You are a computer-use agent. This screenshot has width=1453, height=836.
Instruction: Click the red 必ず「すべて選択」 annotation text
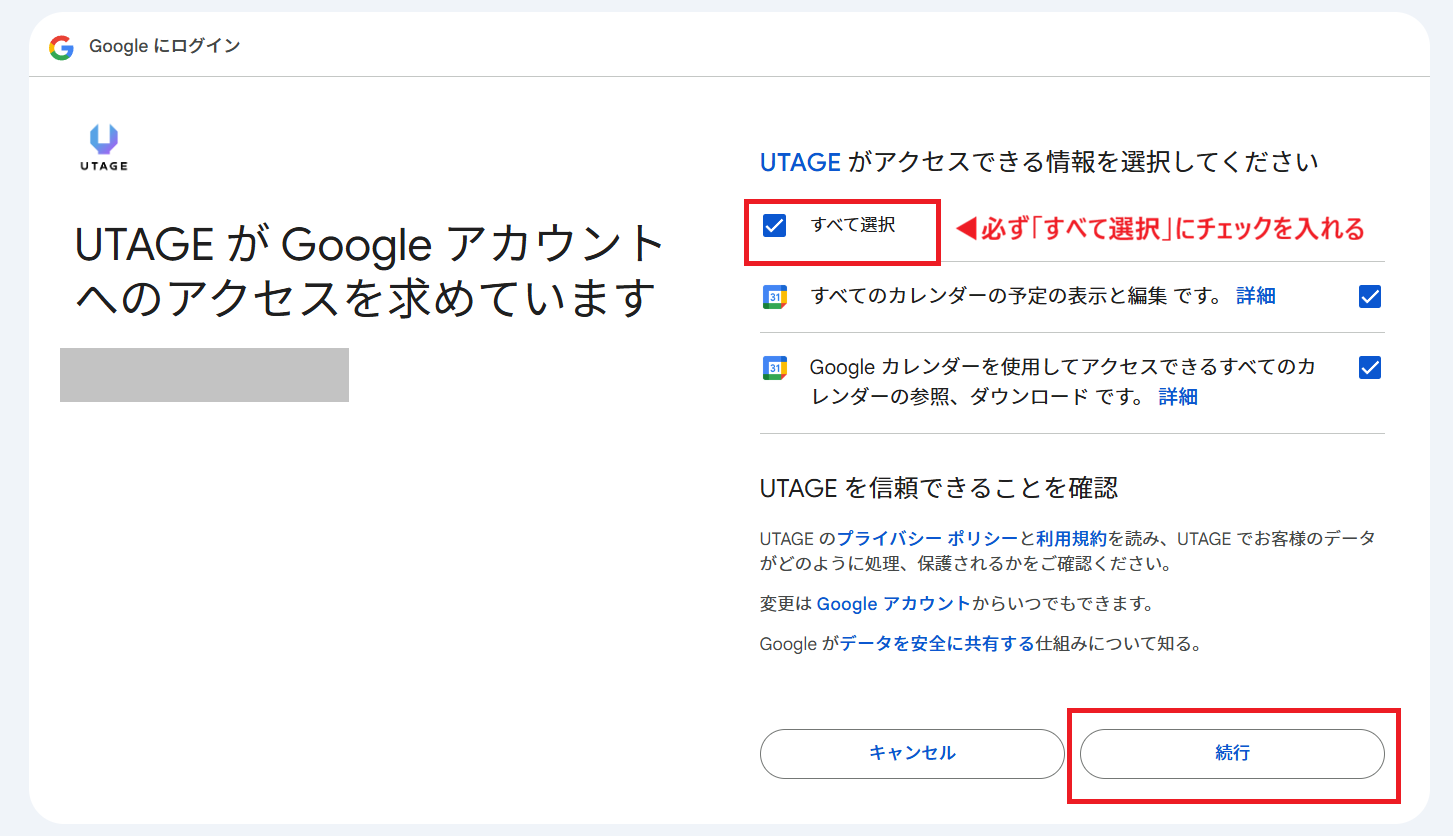point(1160,229)
